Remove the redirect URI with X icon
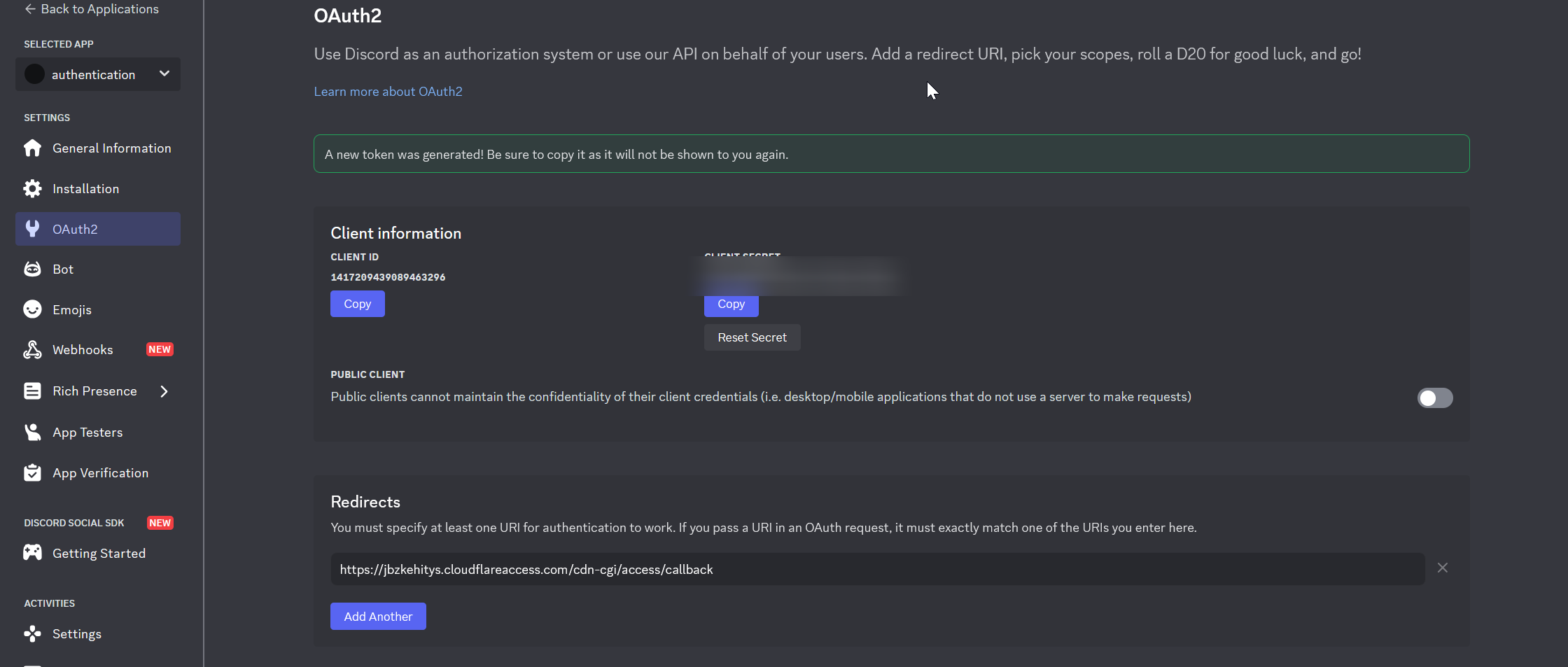The image size is (1568, 667). click(x=1442, y=568)
